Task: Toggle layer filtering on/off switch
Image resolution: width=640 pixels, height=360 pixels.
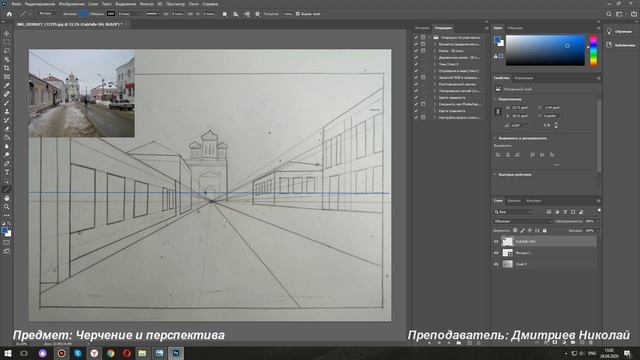Action: [x=599, y=211]
